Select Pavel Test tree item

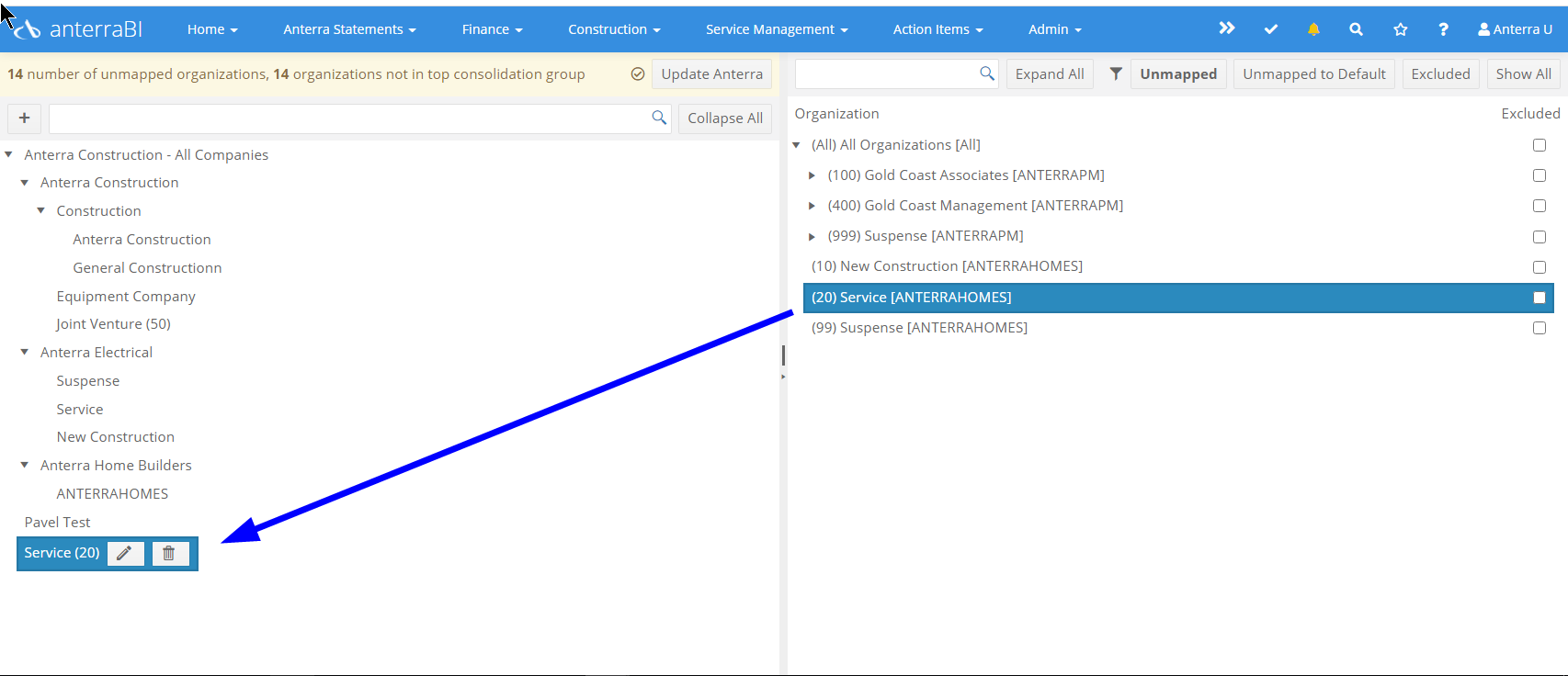pyautogui.click(x=57, y=522)
